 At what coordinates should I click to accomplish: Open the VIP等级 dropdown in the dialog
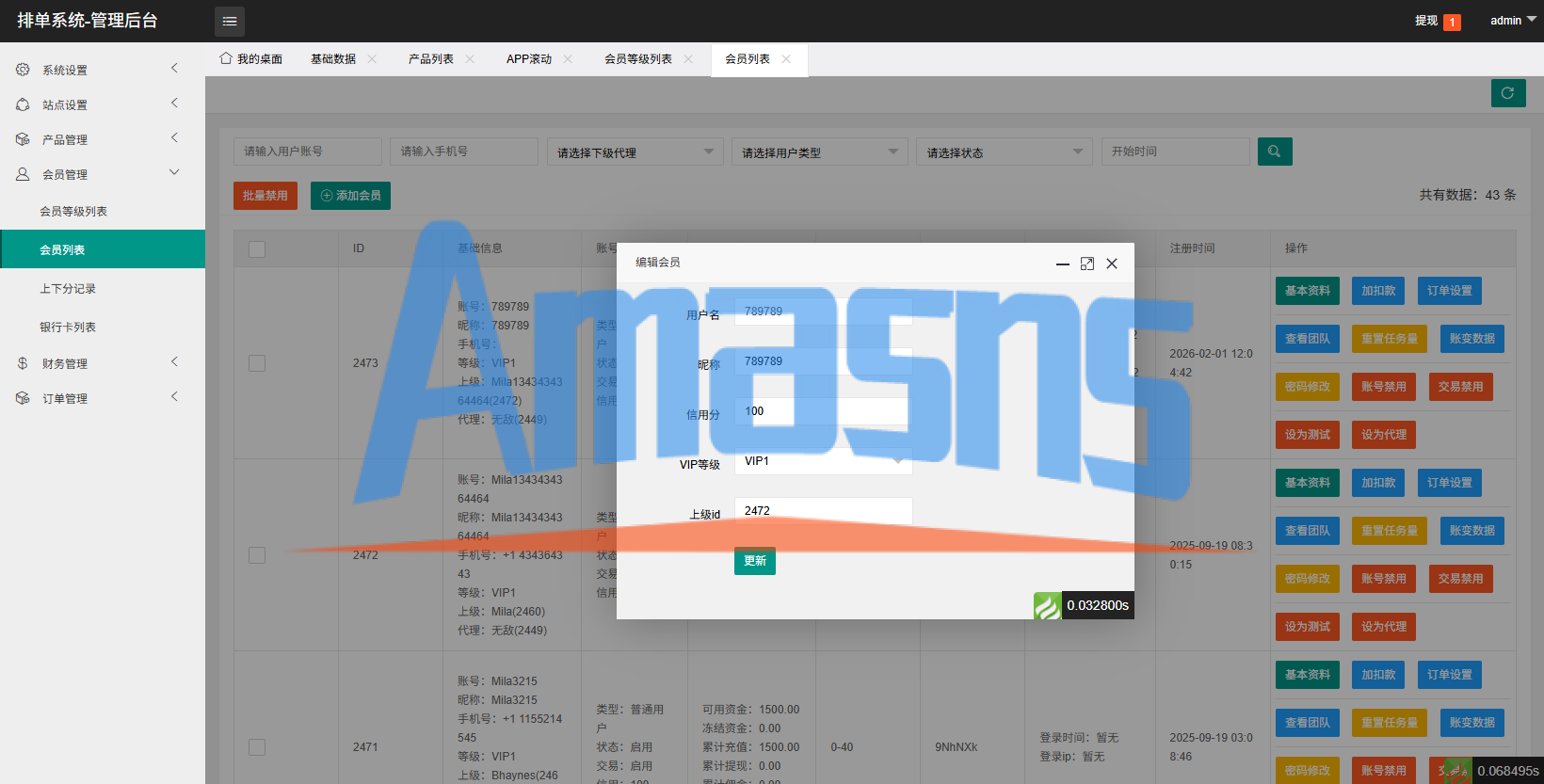(x=824, y=461)
